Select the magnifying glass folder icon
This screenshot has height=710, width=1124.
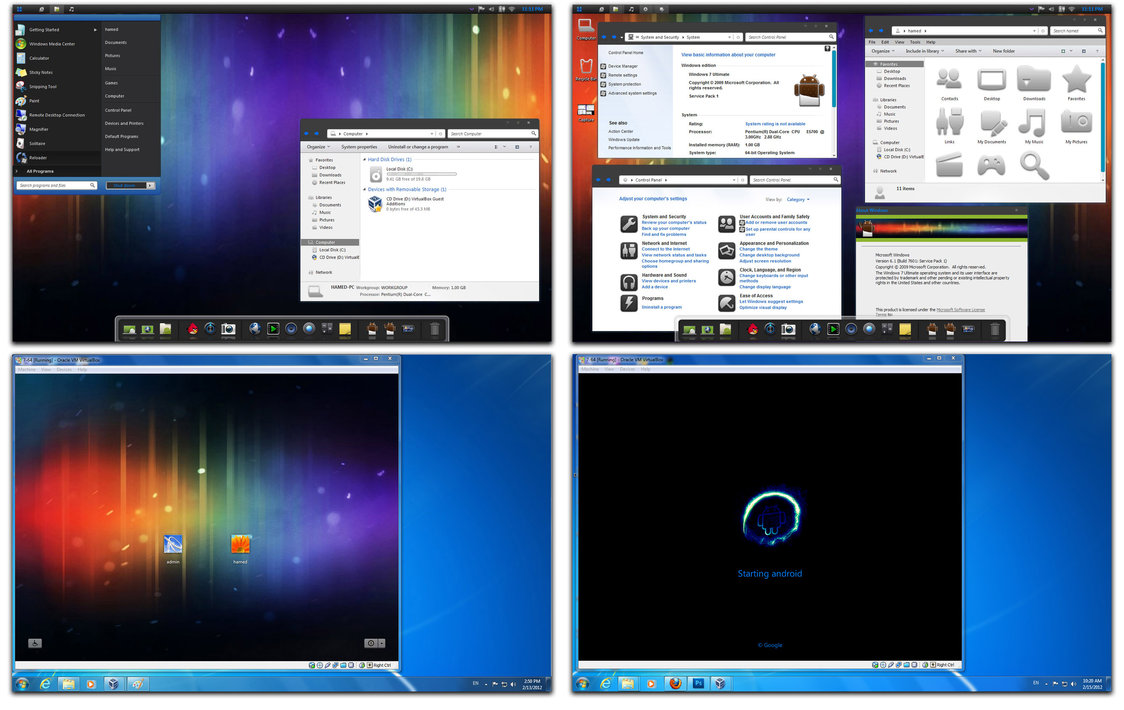click(x=1034, y=166)
